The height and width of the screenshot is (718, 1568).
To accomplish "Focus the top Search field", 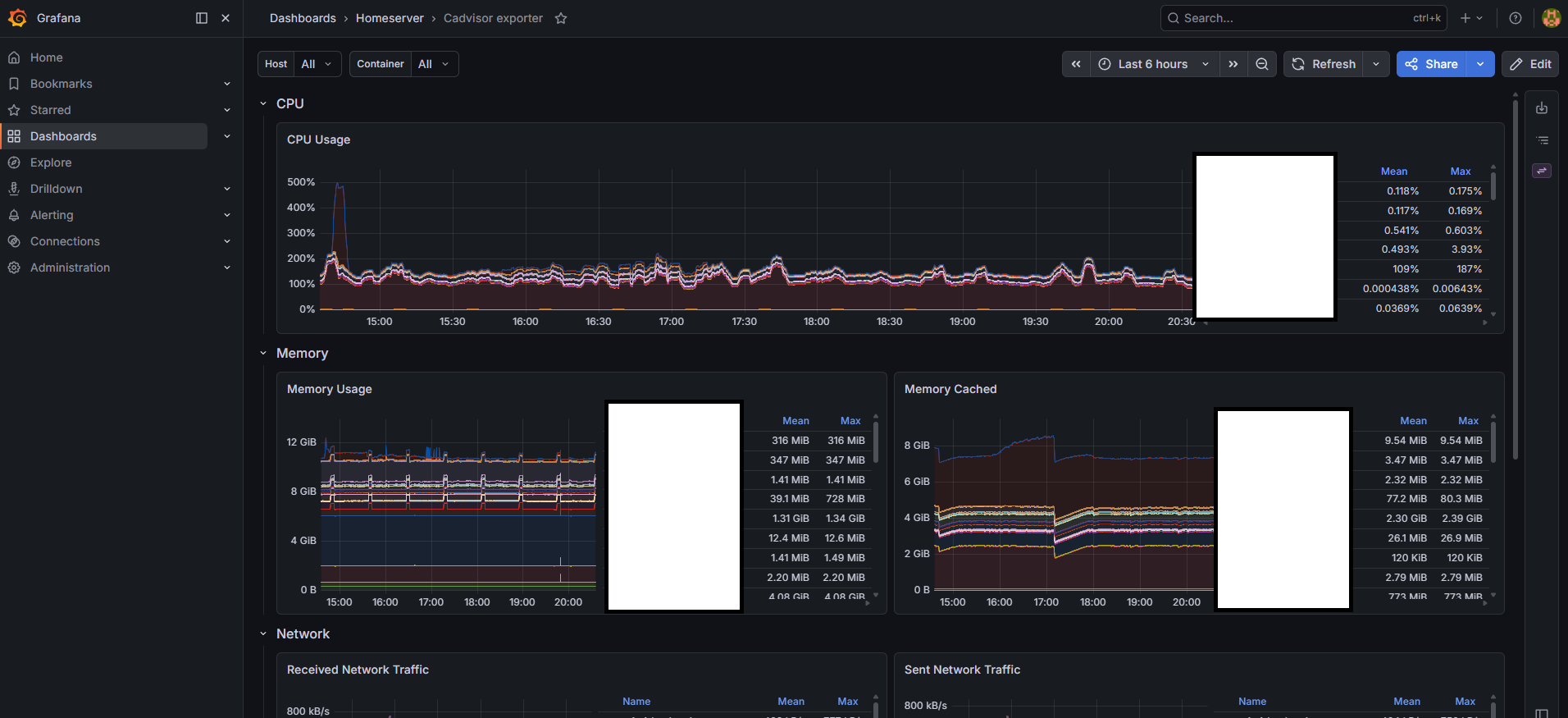I will tap(1303, 18).
